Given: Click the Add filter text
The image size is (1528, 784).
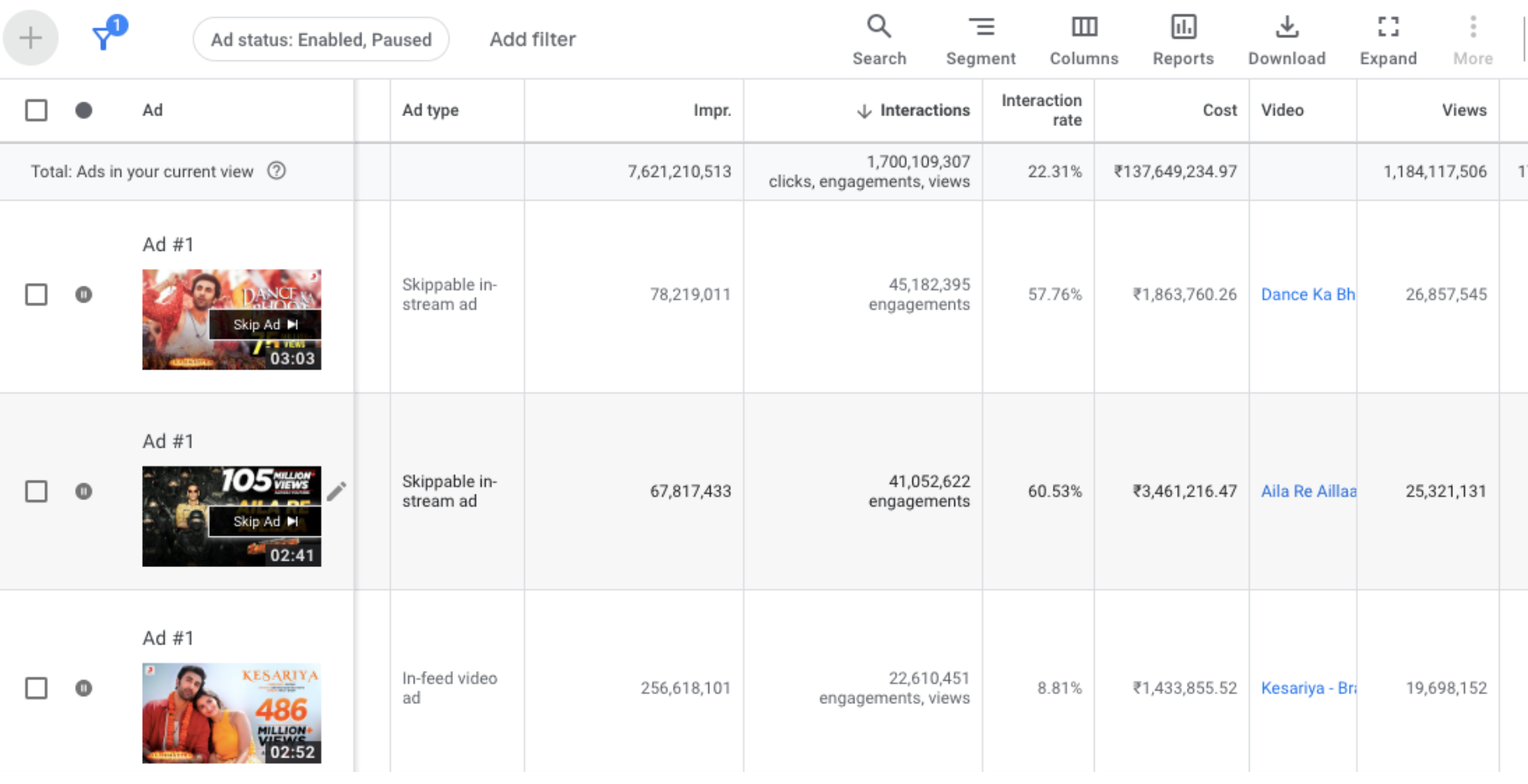Looking at the screenshot, I should (x=532, y=40).
